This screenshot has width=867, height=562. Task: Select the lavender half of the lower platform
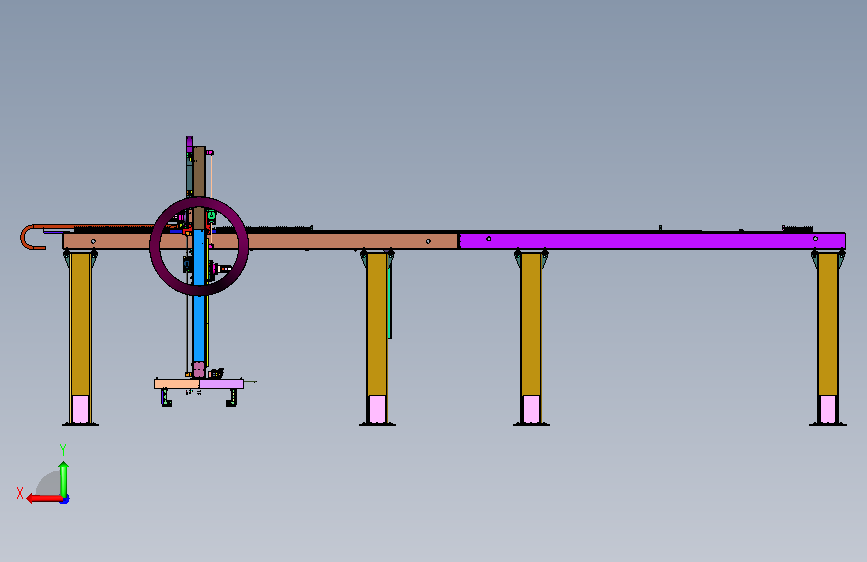click(x=221, y=384)
